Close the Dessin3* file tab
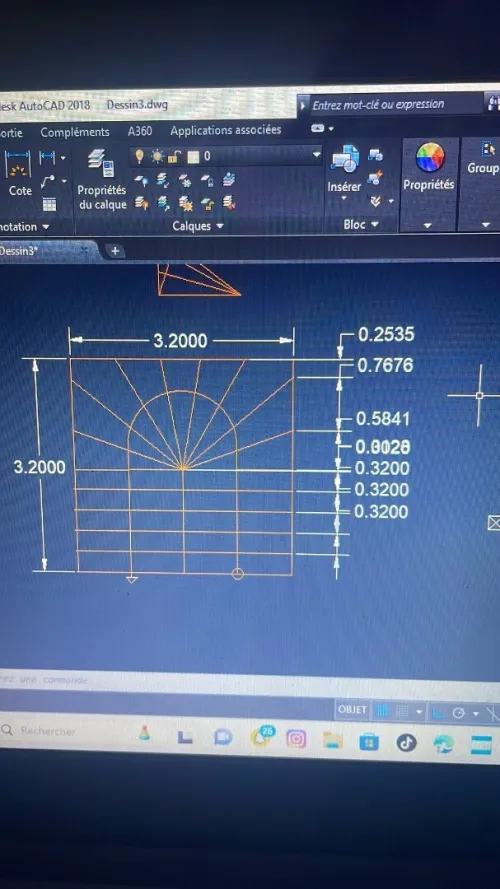Screen dimensions: 500x889 pyautogui.click(x=84, y=250)
